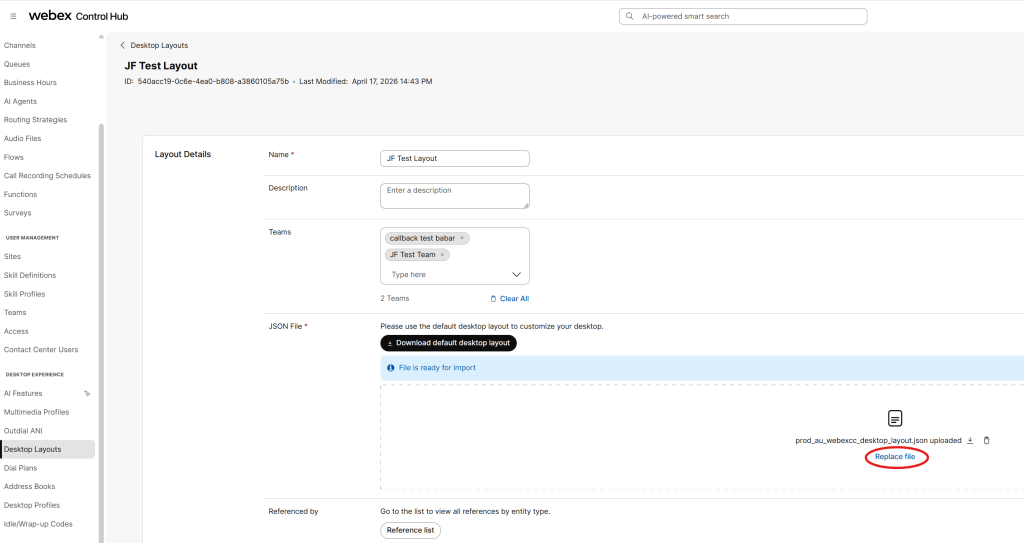The image size is (1024, 543).
Task: Download the uploaded JSON layout file
Action: [x=970, y=440]
